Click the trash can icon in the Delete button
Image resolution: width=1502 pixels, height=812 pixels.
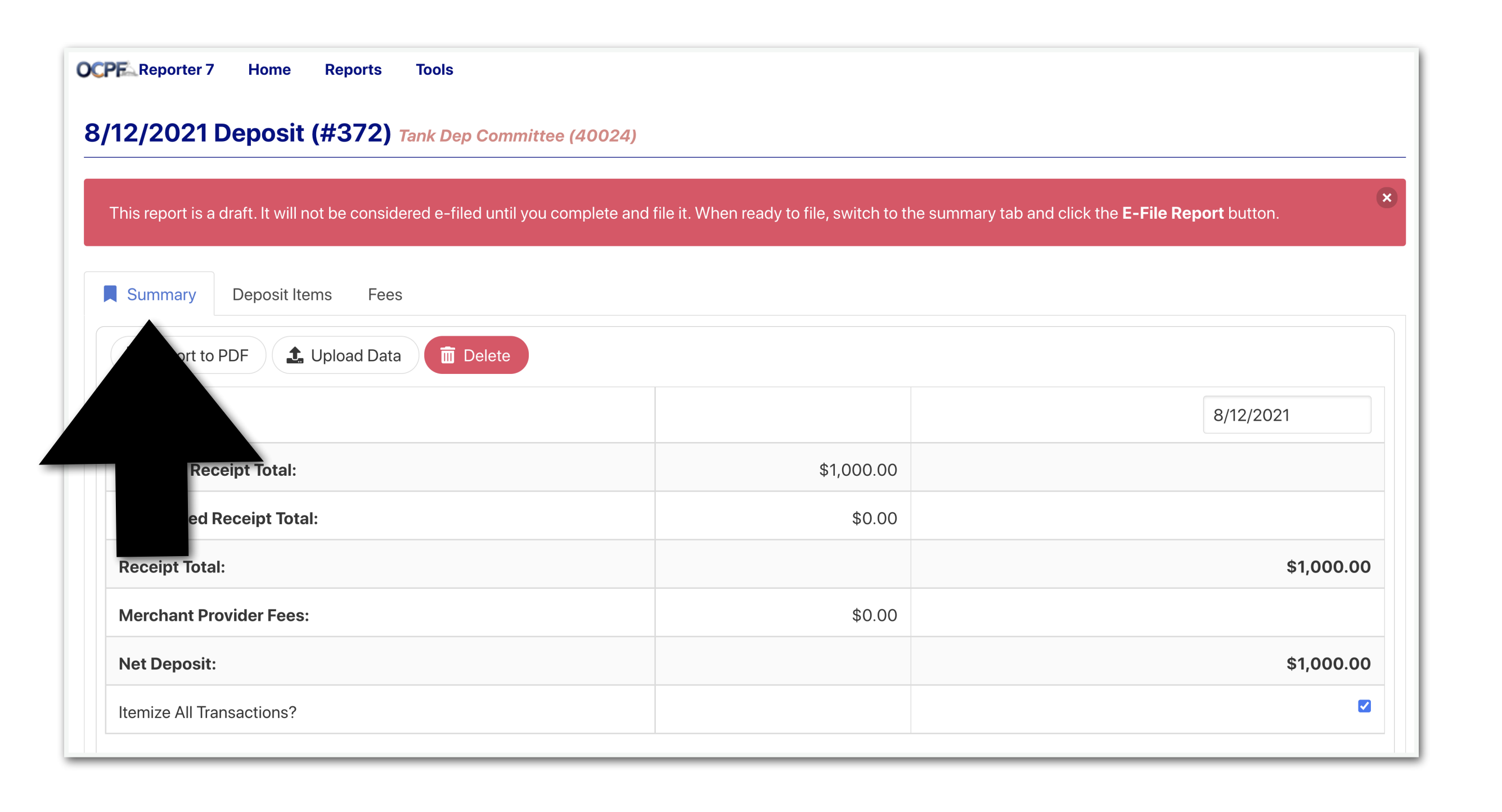(447, 355)
